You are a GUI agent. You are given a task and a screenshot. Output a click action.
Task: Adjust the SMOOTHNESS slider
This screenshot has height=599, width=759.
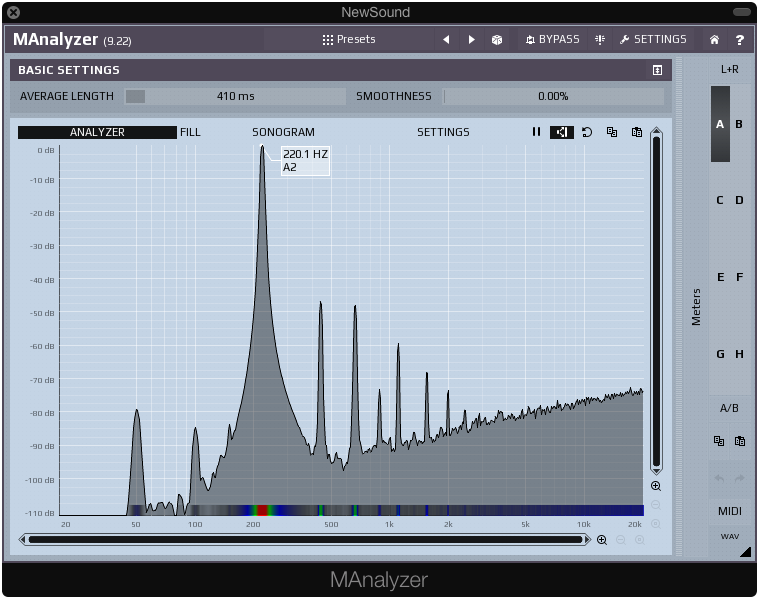pos(553,96)
